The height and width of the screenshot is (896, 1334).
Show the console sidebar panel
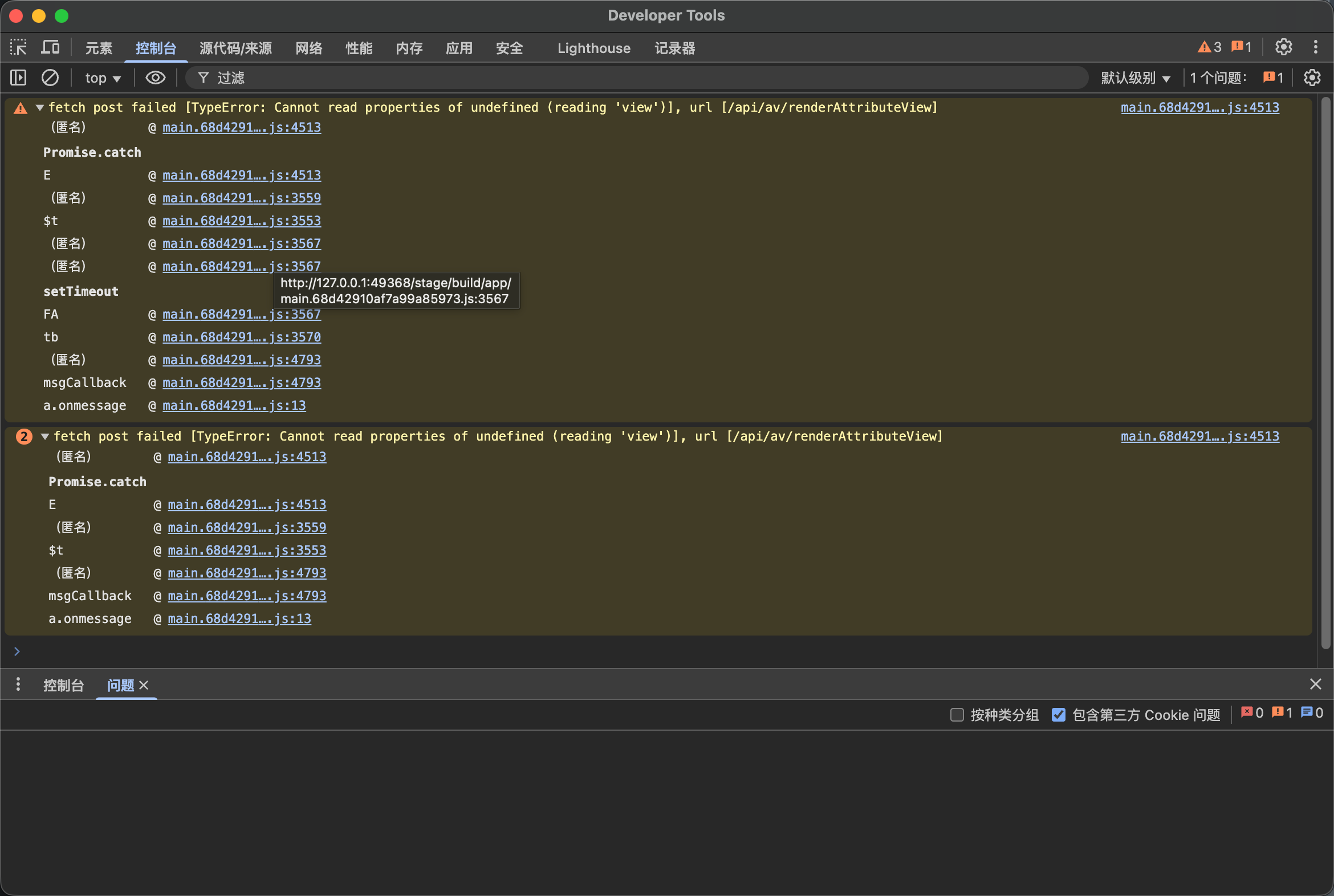tap(18, 78)
